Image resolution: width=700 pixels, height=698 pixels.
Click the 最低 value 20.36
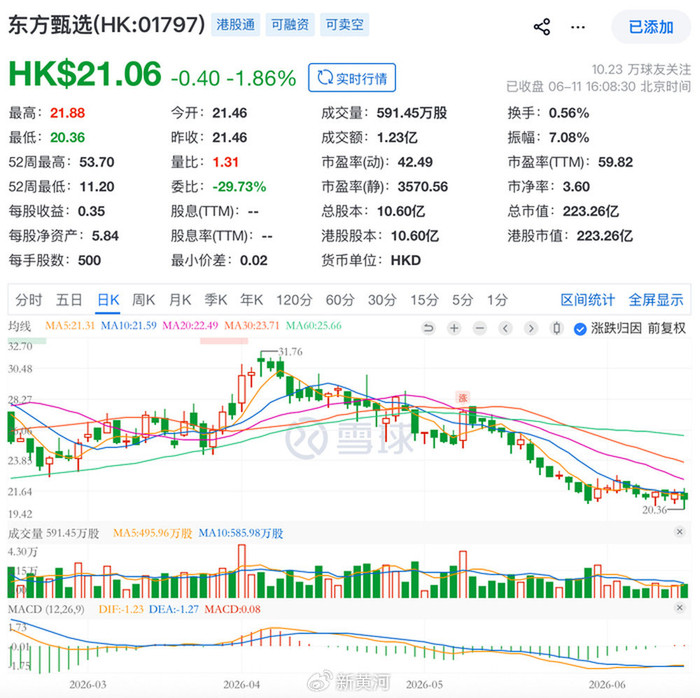tap(67, 137)
